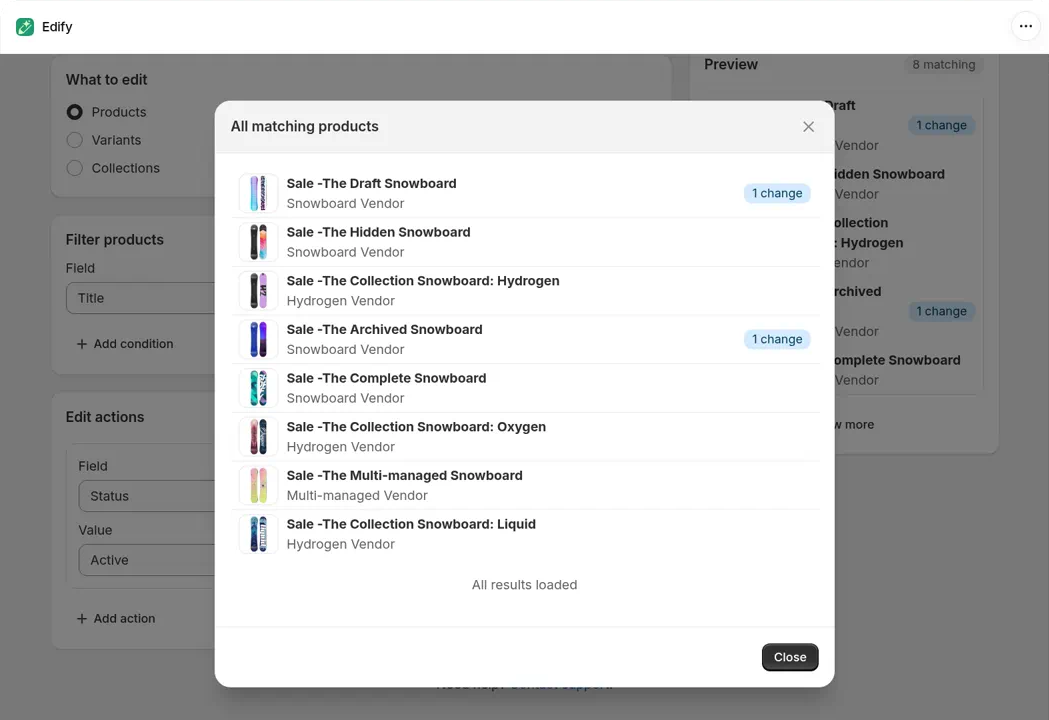Select the Sale -The Complete Snowboard title
Viewport: 1049px width, 720px height.
pos(387,378)
